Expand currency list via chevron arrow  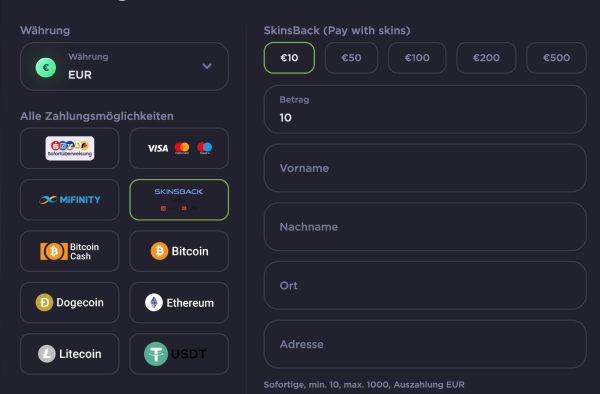click(207, 66)
